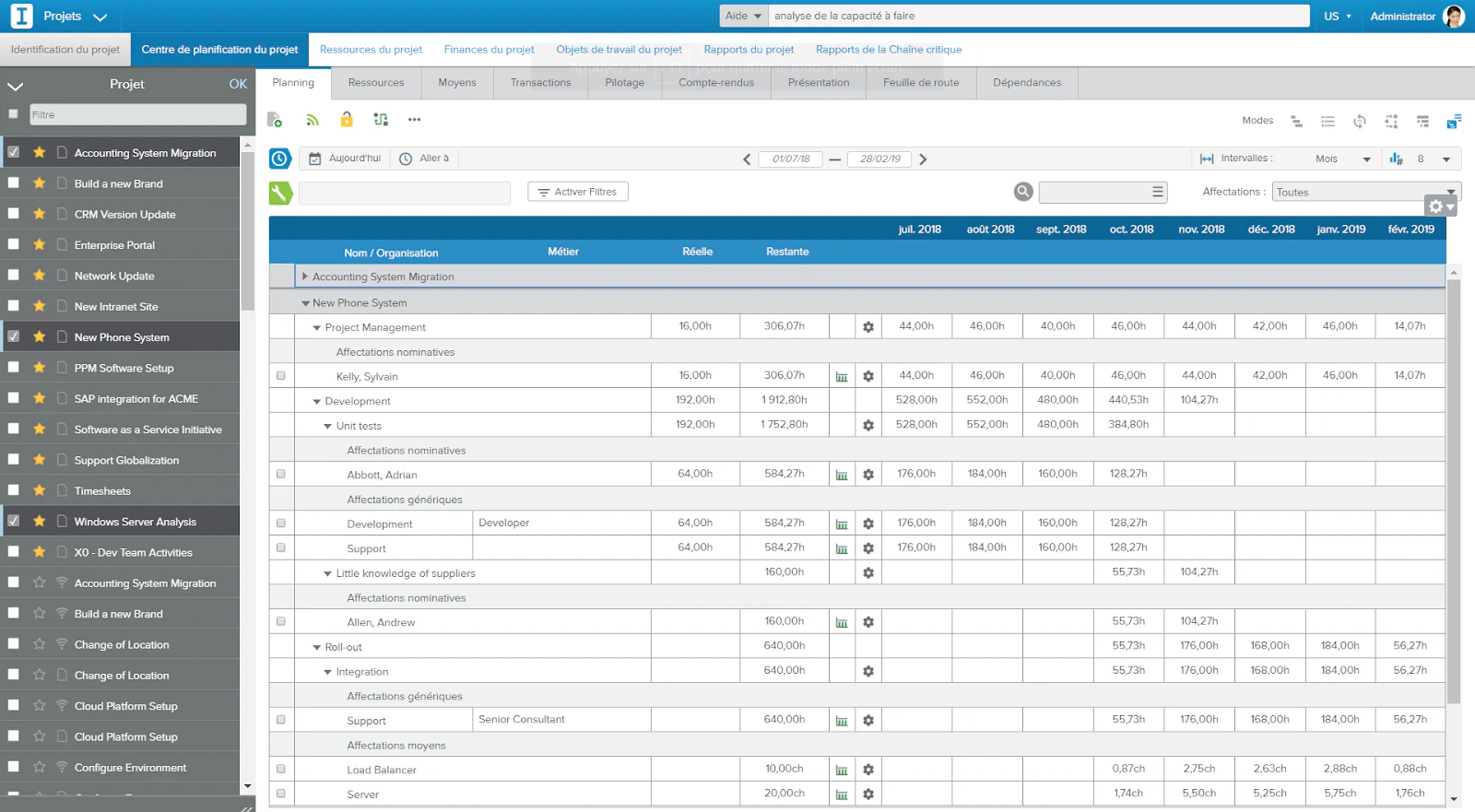The image size is (1475, 812).
Task: Uncheck the Windows Server Analysis project
Action: [13, 521]
